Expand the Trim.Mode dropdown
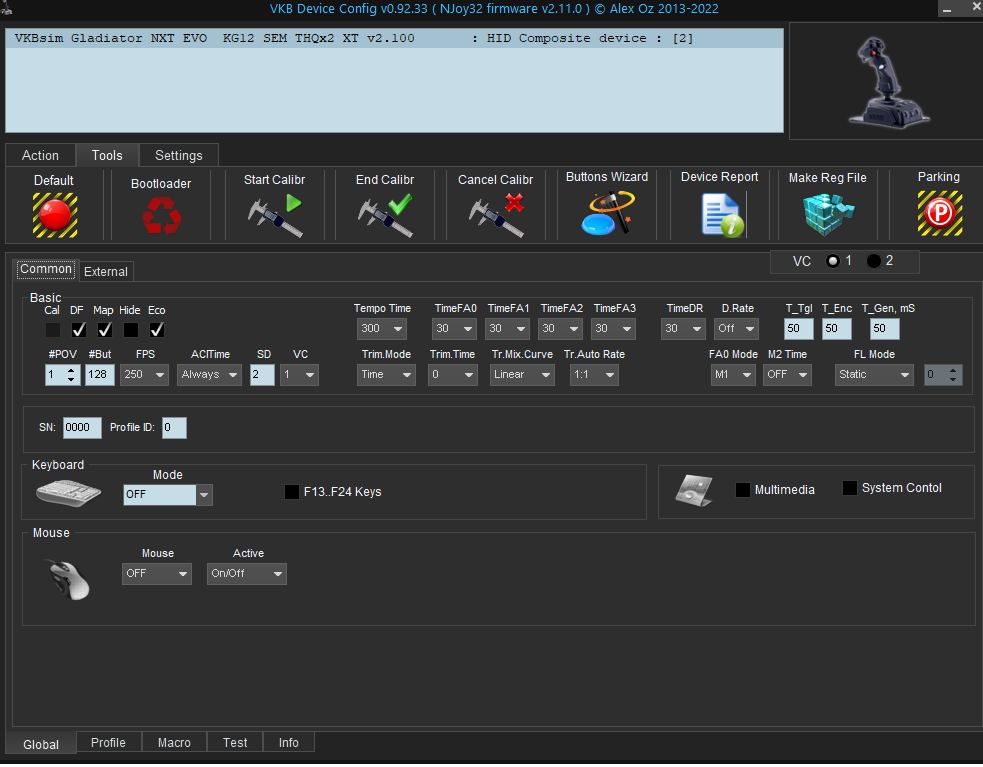This screenshot has width=983, height=767. pos(386,374)
